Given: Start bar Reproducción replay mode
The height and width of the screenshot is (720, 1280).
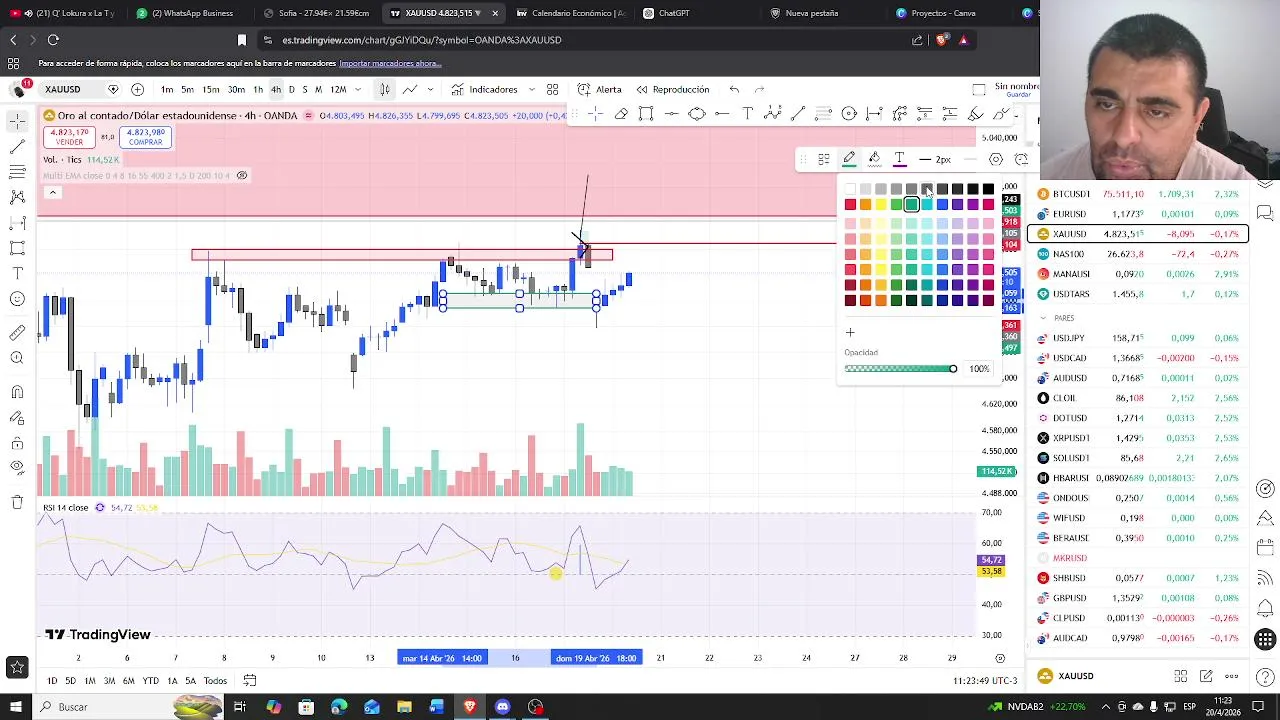Looking at the screenshot, I should (x=672, y=89).
